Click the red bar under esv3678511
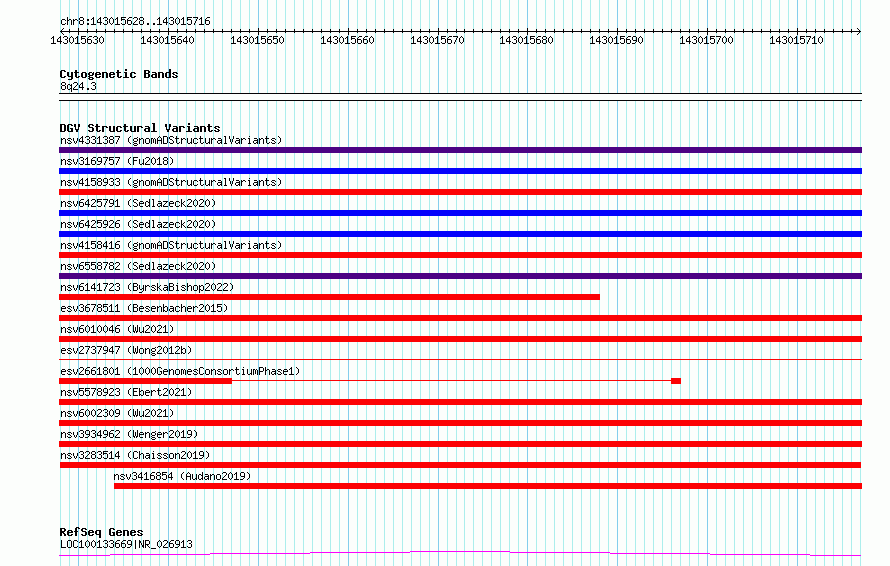890x566 pixels. [x=460, y=318]
